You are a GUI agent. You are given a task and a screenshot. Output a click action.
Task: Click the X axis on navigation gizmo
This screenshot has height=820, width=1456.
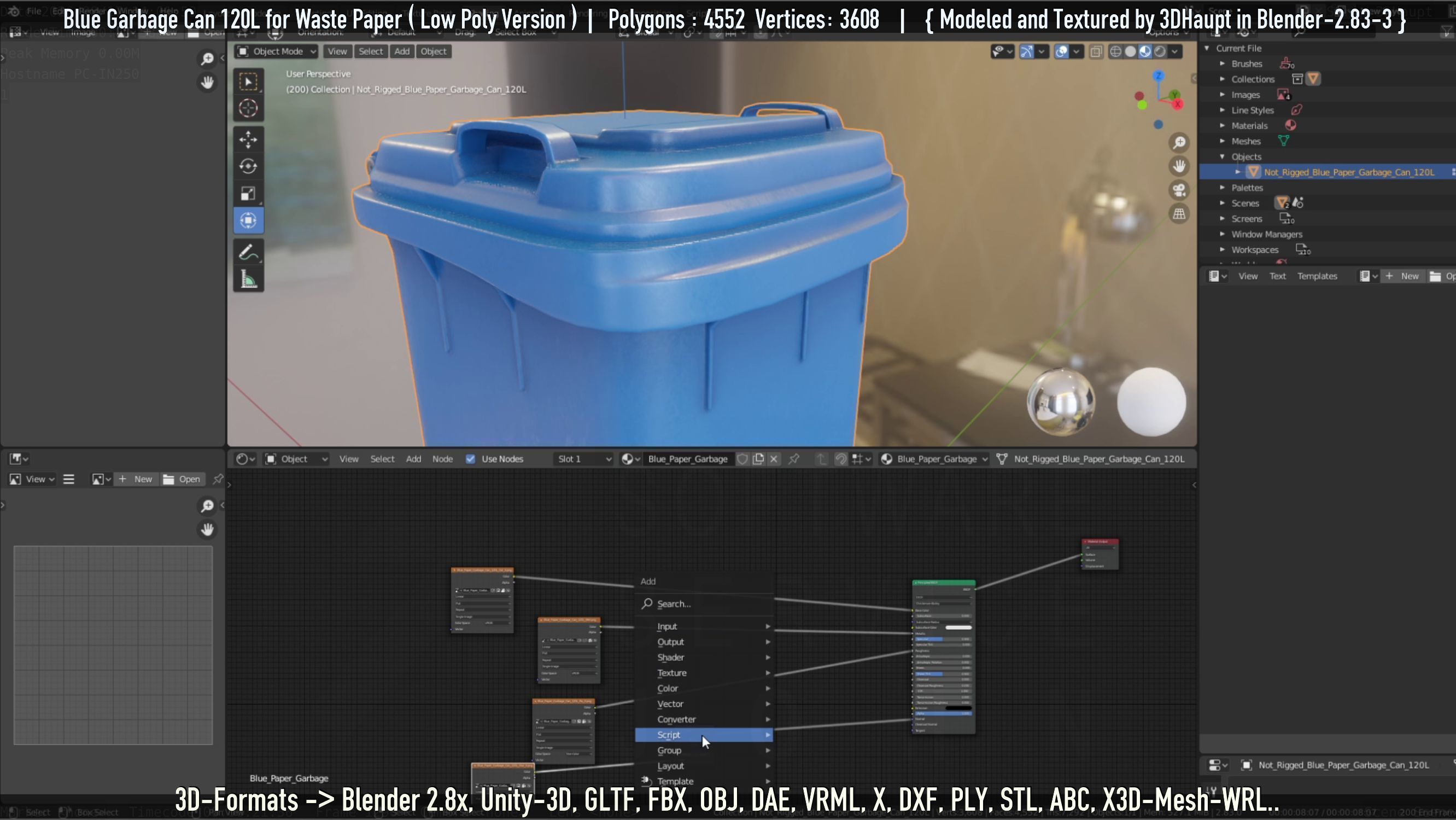(1178, 104)
